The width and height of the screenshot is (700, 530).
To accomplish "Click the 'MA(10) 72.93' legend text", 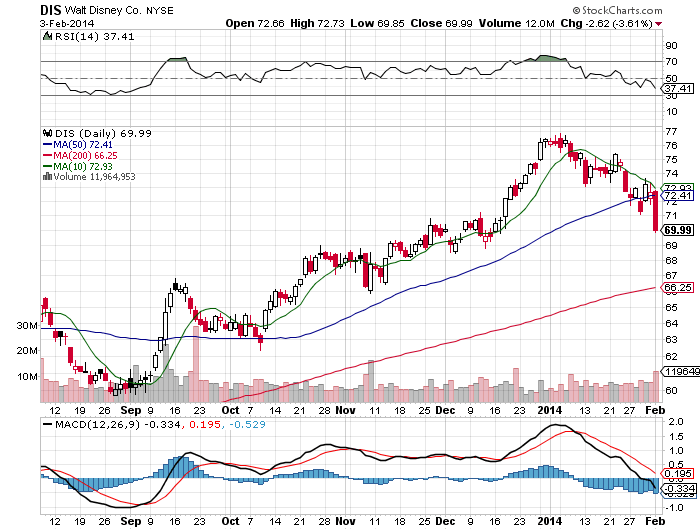I will [83, 167].
